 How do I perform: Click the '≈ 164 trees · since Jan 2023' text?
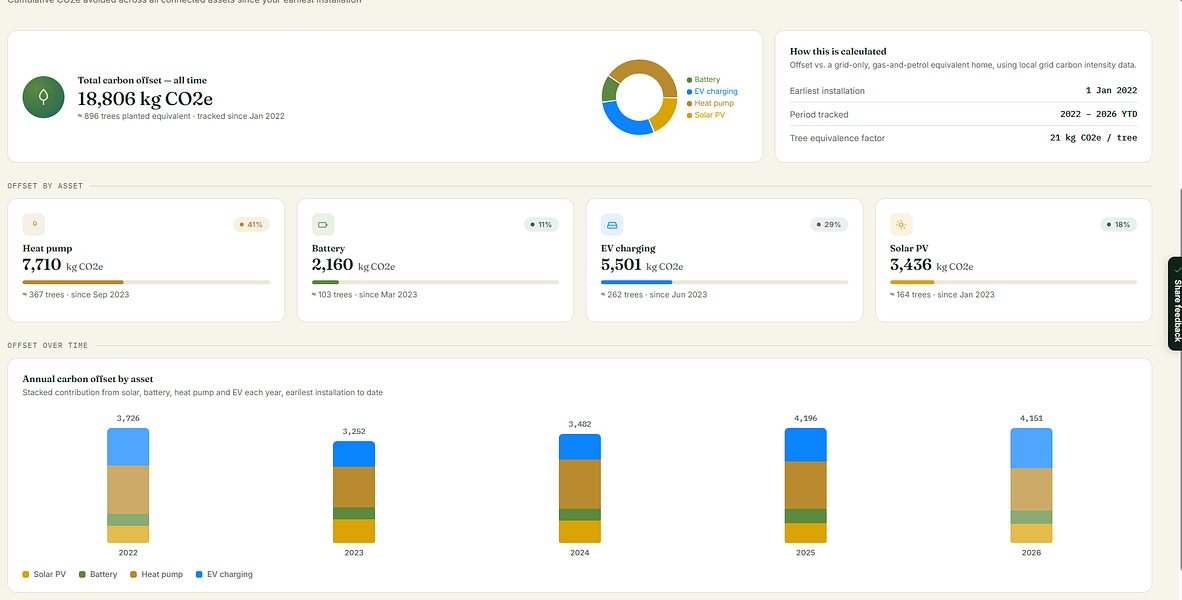pos(942,295)
